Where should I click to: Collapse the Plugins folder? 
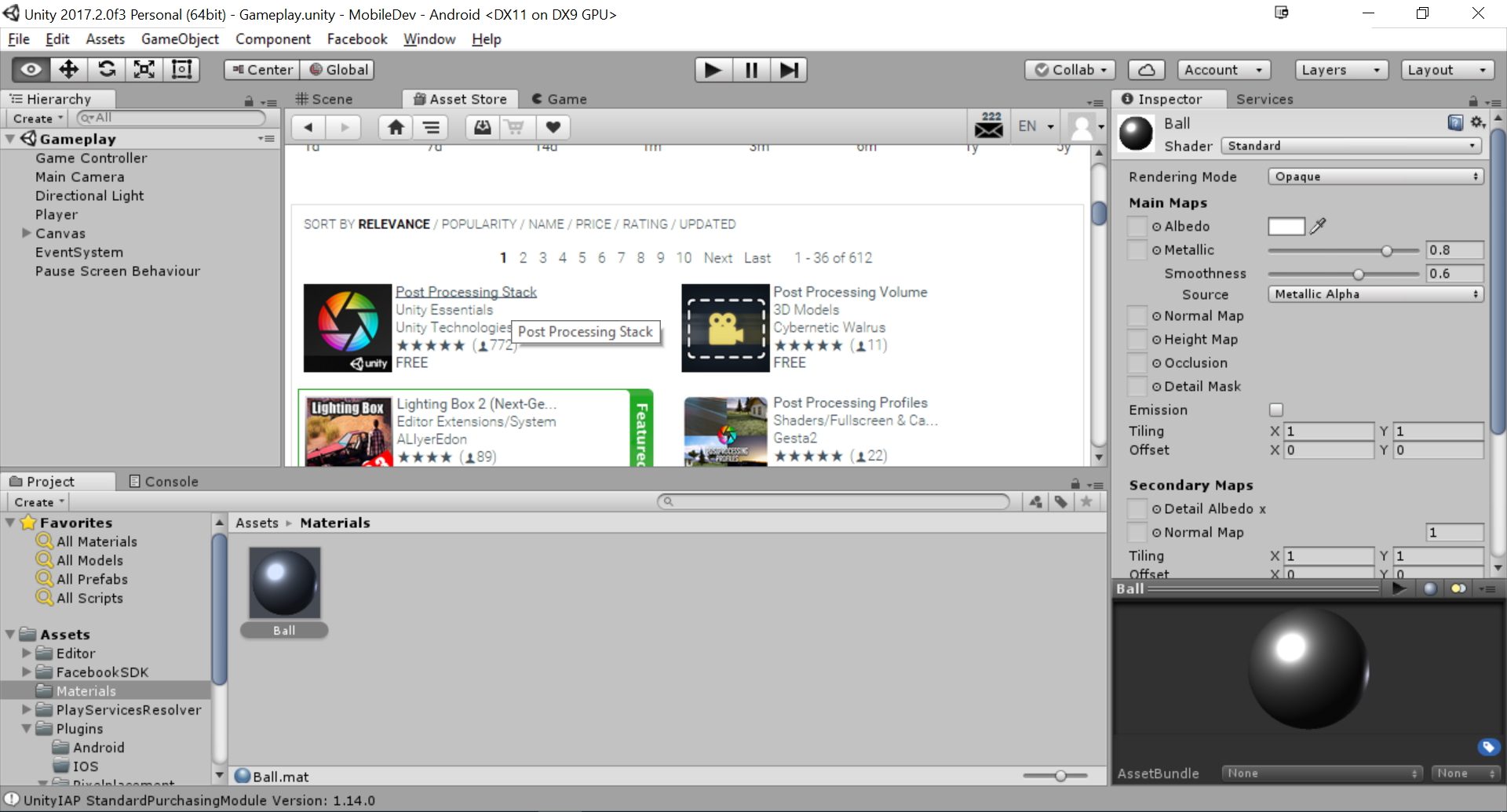tap(27, 729)
